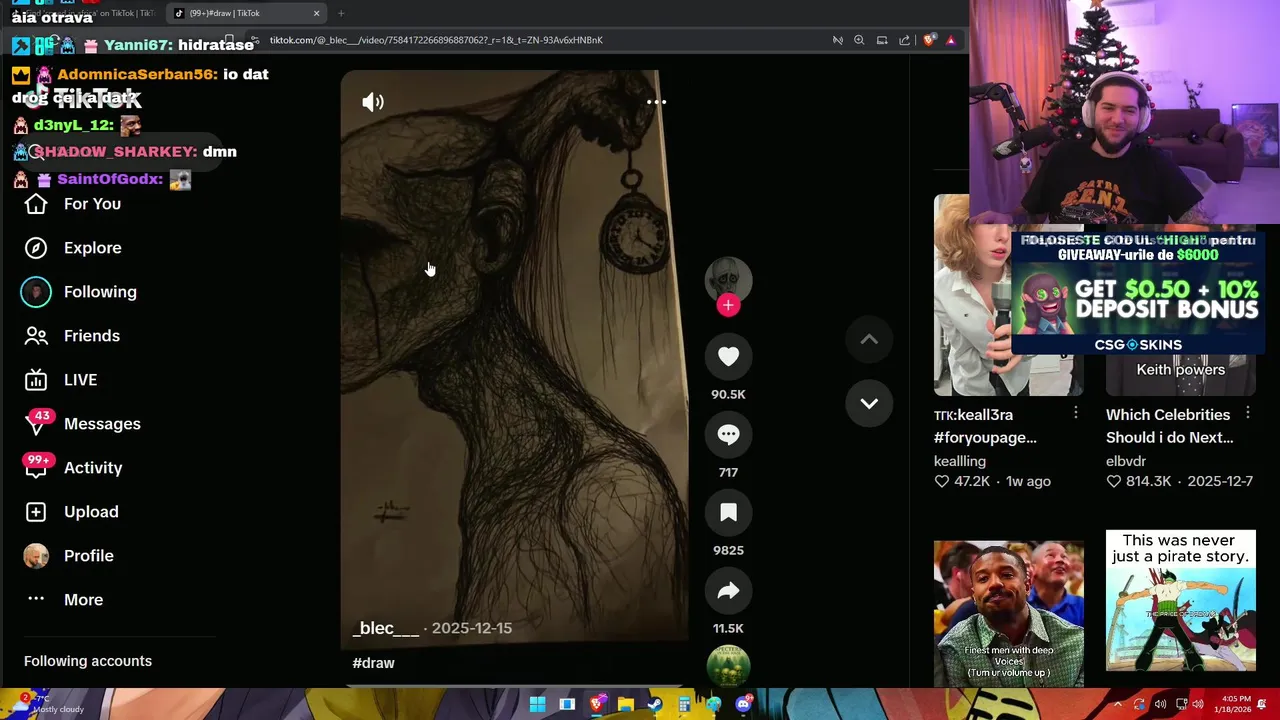Switch to the first TikTok browser tab
This screenshot has height=720, width=1280.
coord(85,13)
